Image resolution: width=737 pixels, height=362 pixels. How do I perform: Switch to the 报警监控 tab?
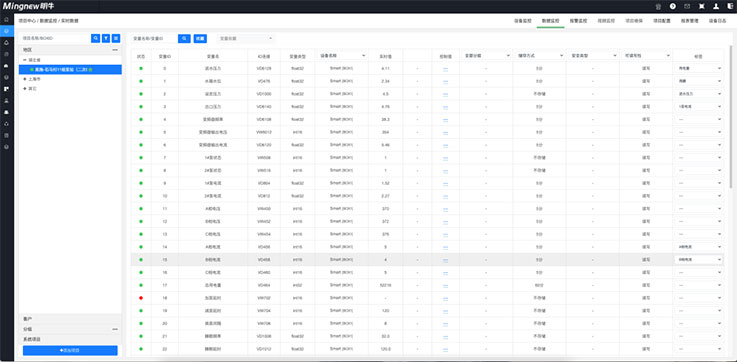pos(578,21)
